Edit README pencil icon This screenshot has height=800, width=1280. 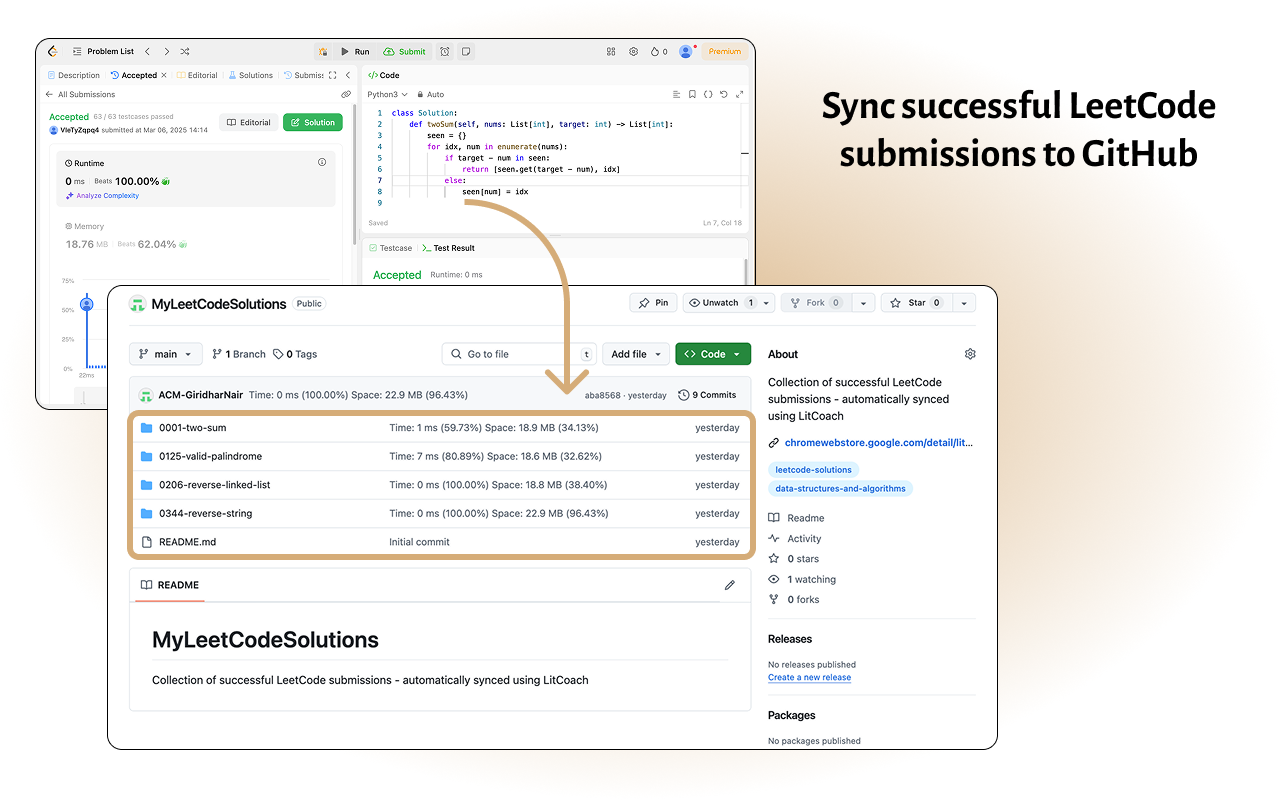tap(730, 585)
